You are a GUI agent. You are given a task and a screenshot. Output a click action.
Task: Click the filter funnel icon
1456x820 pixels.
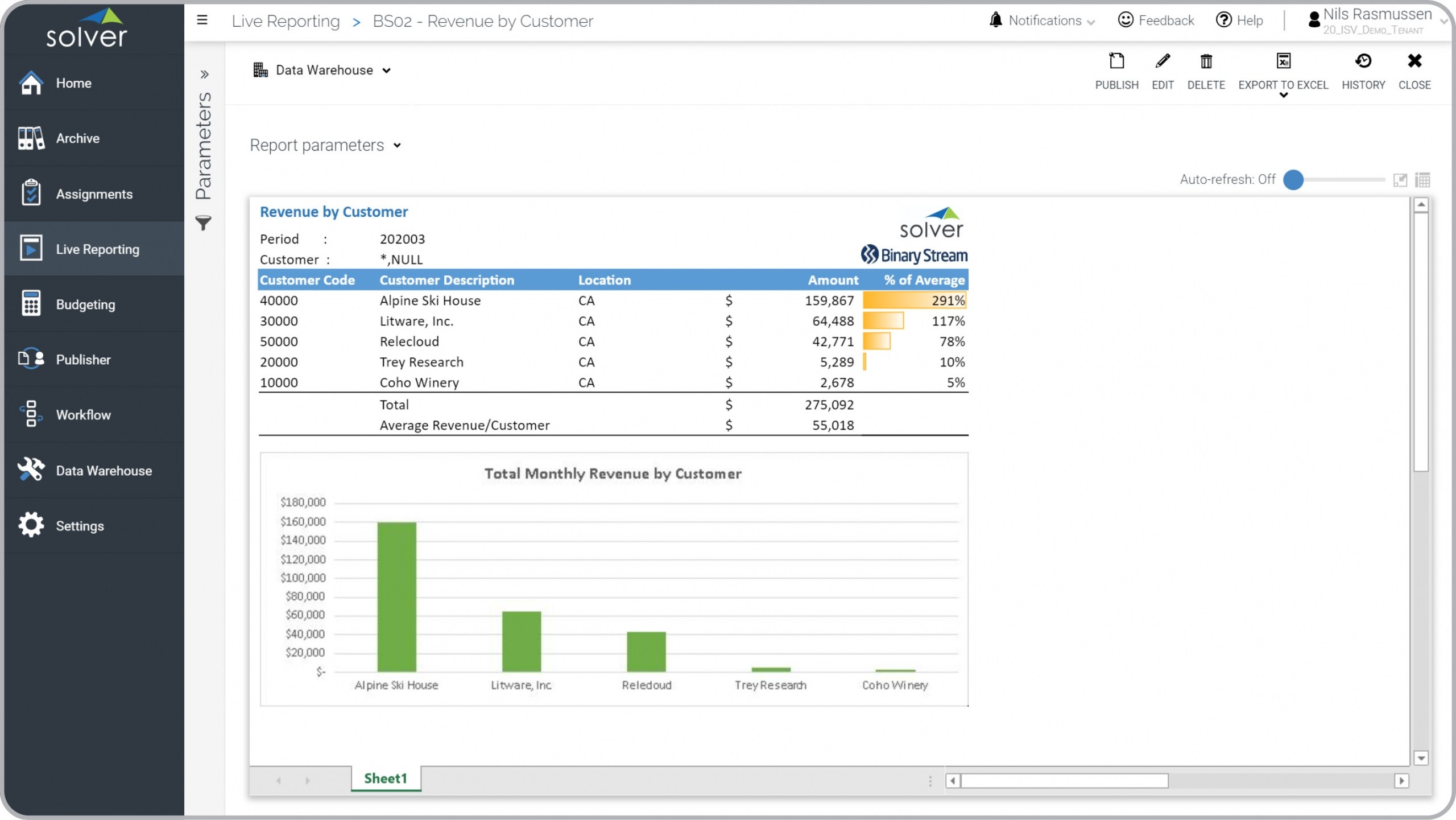(x=203, y=223)
